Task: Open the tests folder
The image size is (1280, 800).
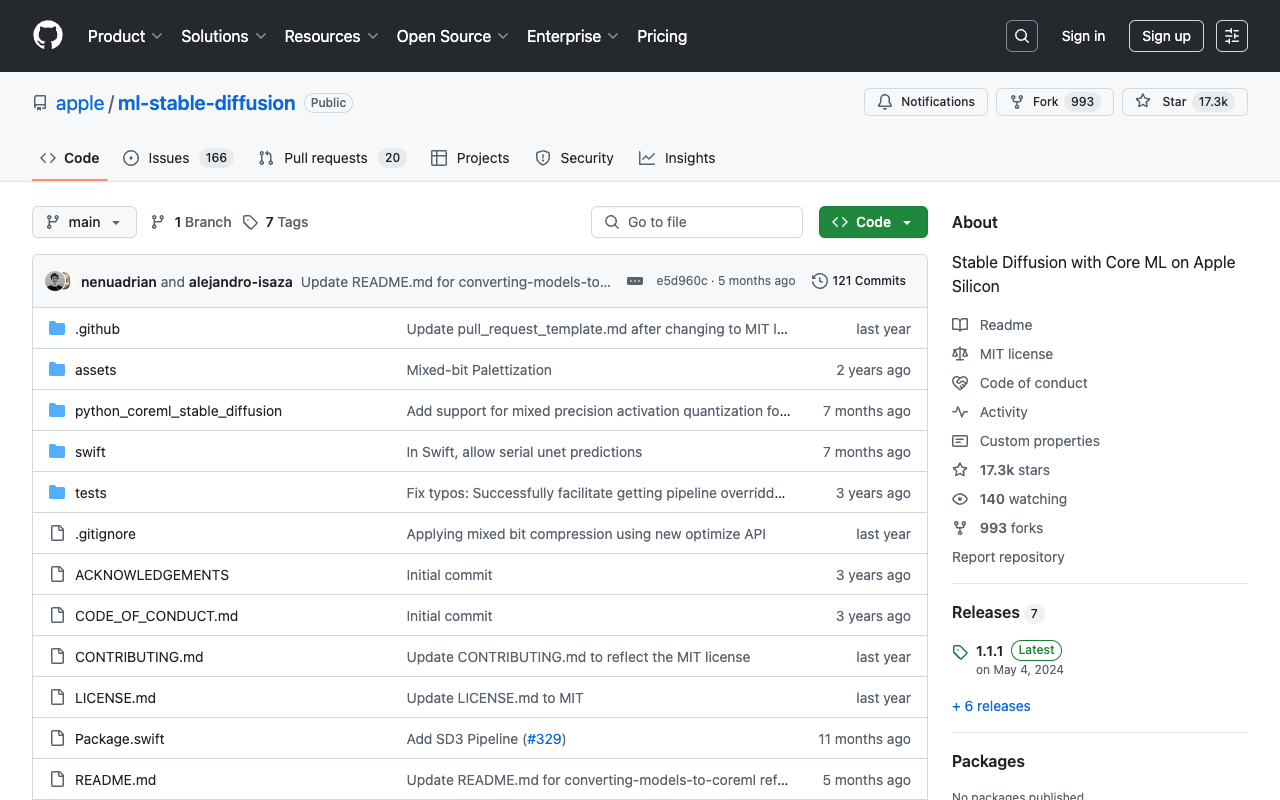Action: pyautogui.click(x=91, y=493)
